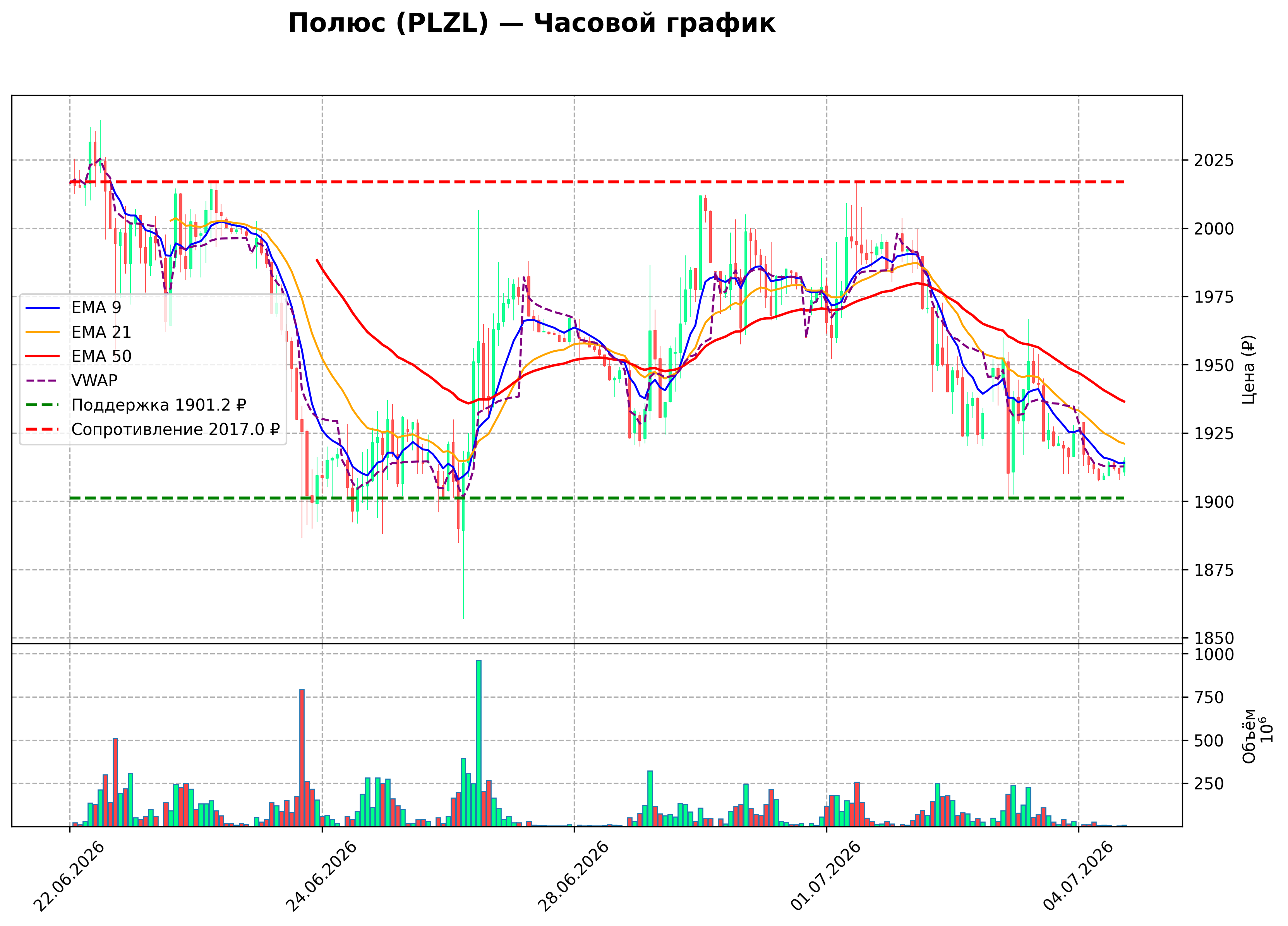The width and height of the screenshot is (1288, 926).
Task: Click the 24.06.2026 date axis label
Action: click(321, 876)
